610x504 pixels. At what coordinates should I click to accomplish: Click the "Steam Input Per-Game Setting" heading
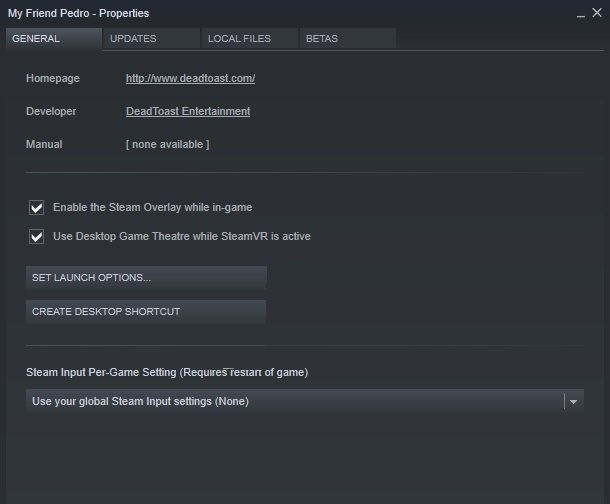(x=167, y=372)
